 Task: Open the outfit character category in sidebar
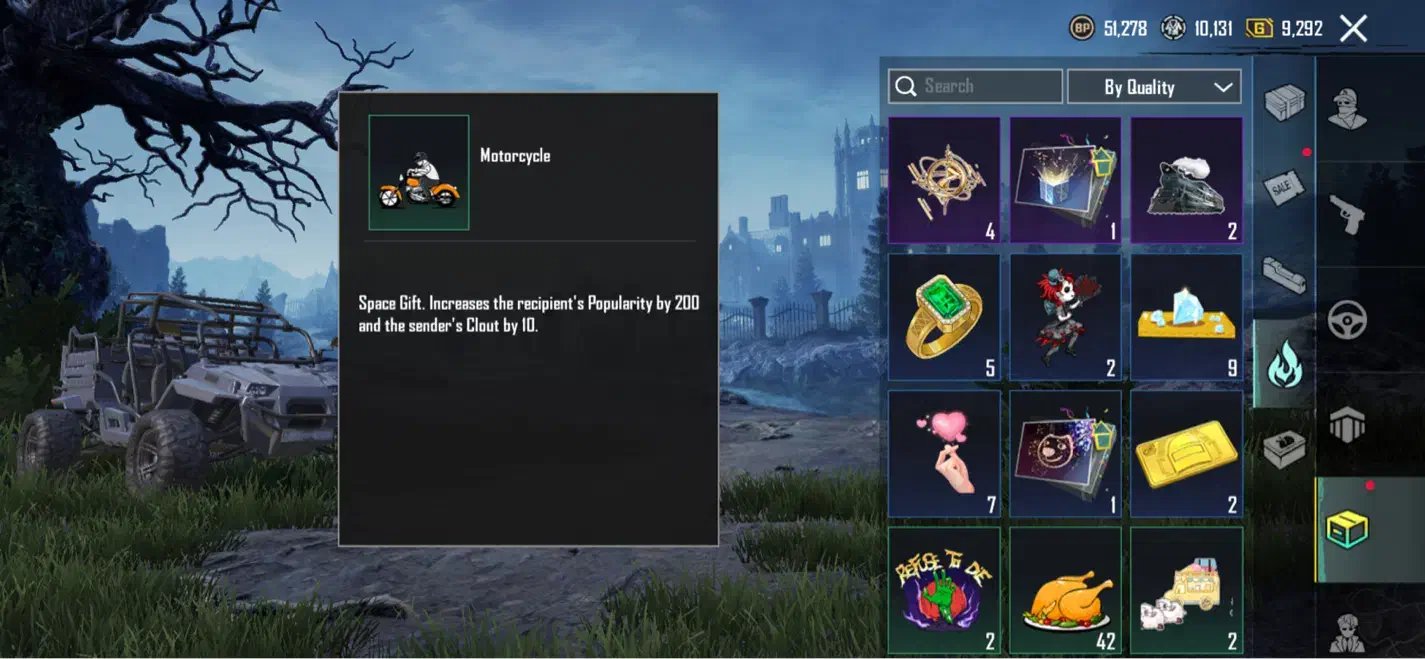point(1347,108)
